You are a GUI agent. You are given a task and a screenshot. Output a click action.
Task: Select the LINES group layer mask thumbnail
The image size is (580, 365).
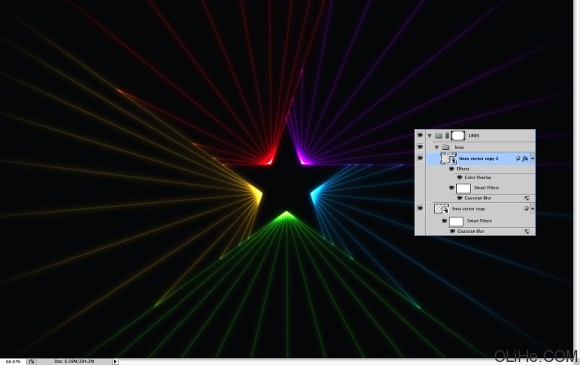(458, 136)
